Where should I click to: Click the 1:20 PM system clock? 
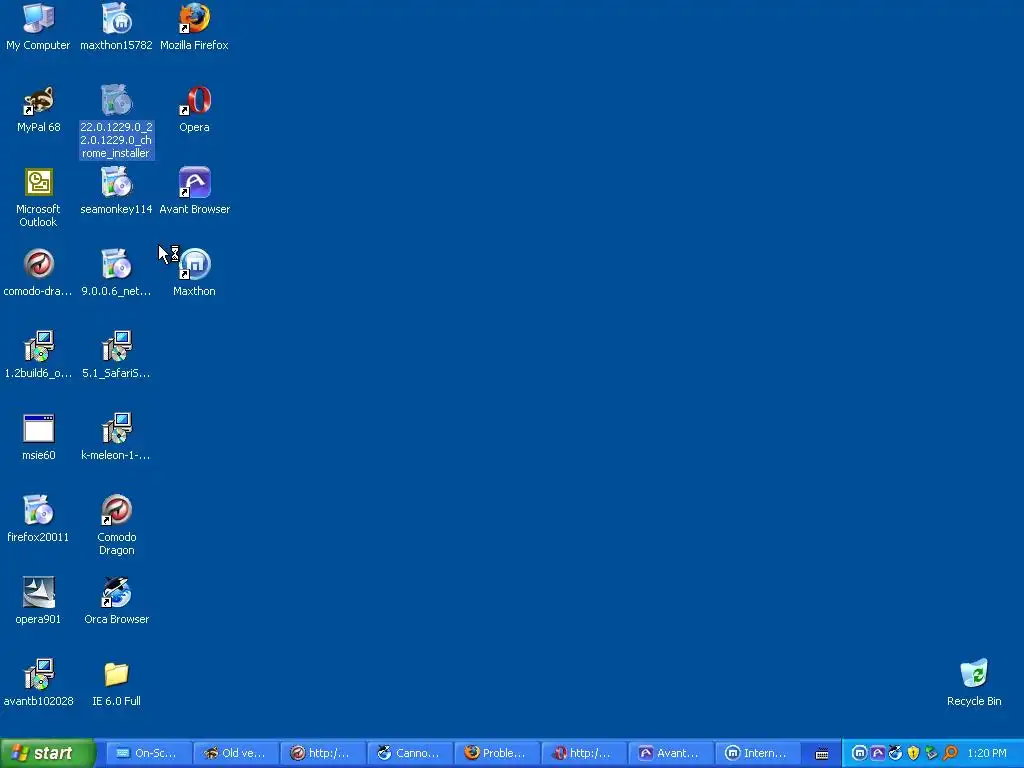(x=987, y=753)
